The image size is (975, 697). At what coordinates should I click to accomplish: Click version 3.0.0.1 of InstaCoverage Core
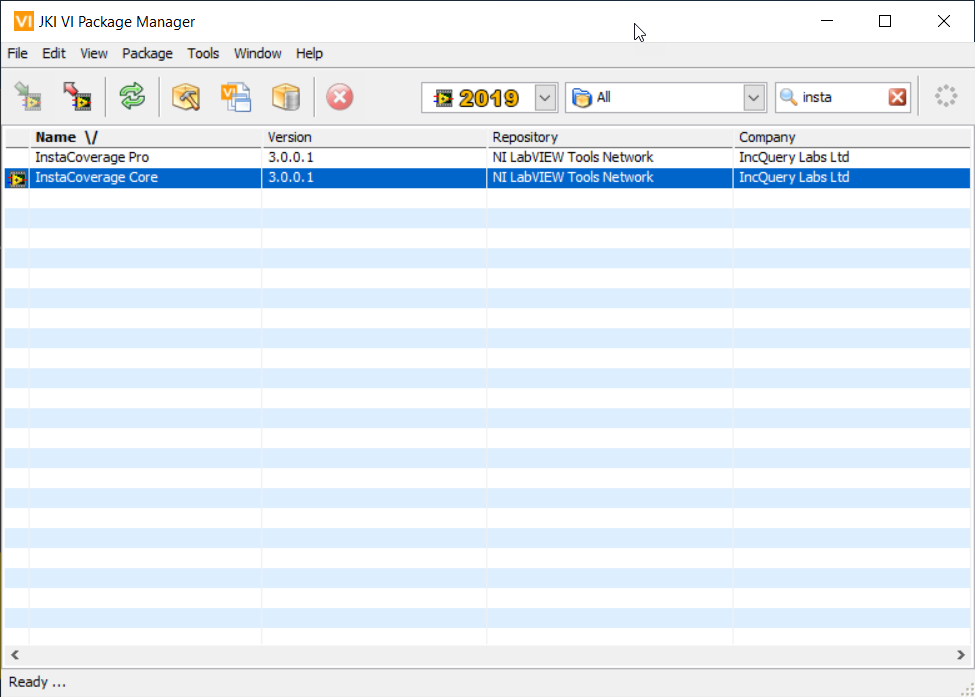coord(290,177)
